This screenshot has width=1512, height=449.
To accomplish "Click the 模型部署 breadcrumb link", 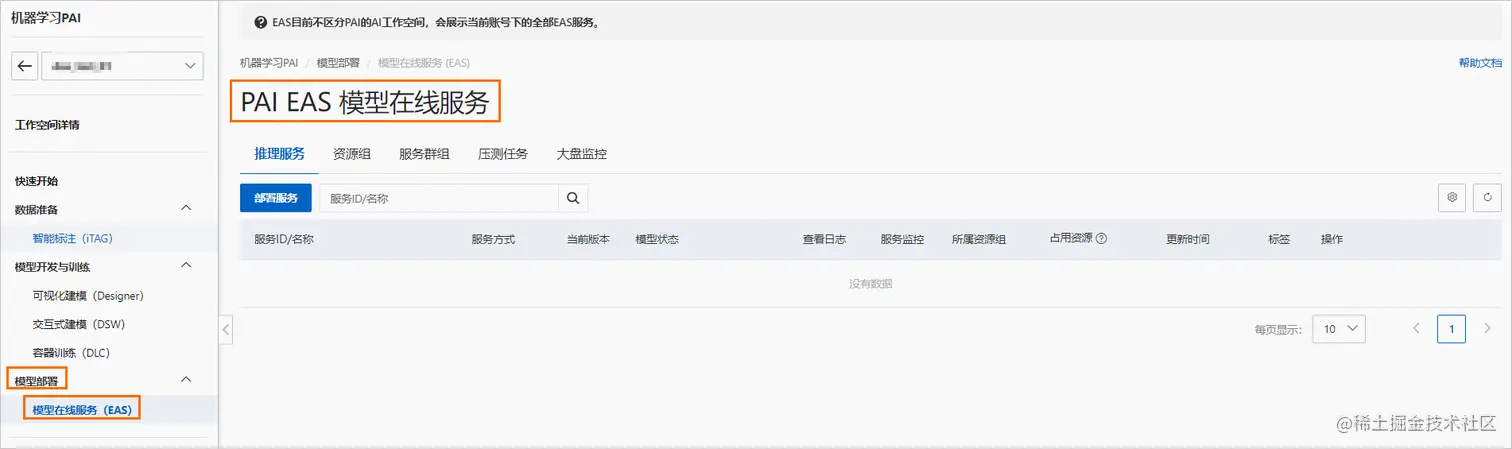I will point(337,63).
